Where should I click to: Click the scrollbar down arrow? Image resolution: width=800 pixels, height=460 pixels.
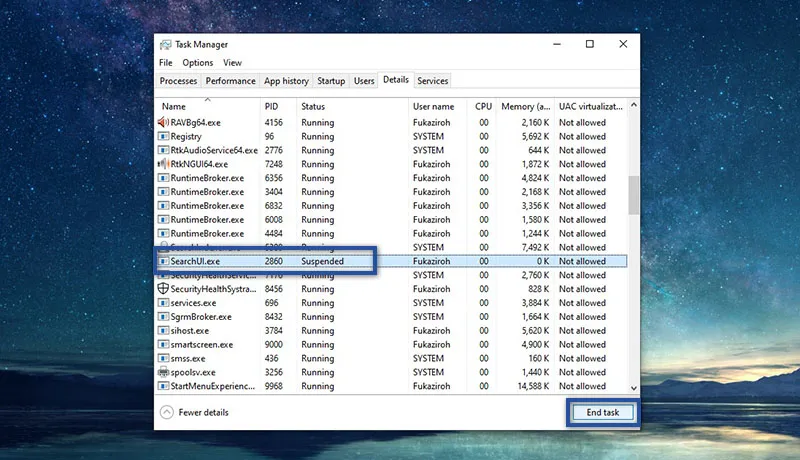(x=634, y=388)
